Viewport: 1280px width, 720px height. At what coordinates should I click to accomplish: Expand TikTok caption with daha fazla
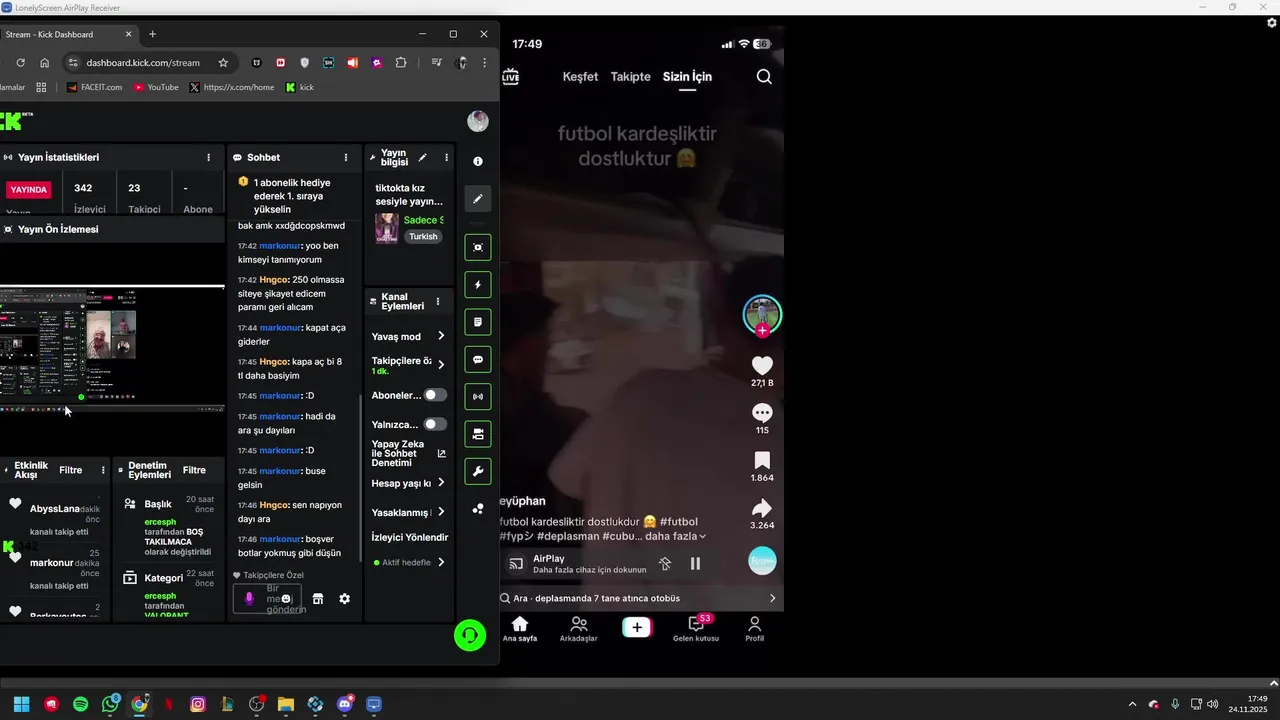[x=676, y=536]
